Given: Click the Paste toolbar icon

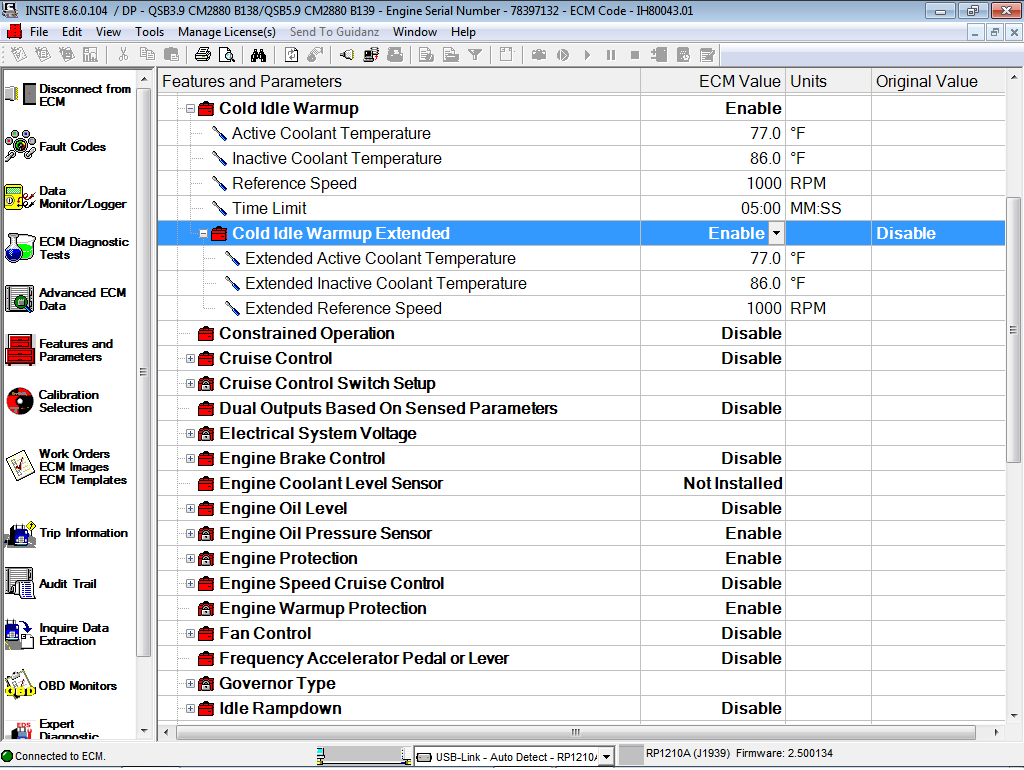Looking at the screenshot, I should pos(171,55).
